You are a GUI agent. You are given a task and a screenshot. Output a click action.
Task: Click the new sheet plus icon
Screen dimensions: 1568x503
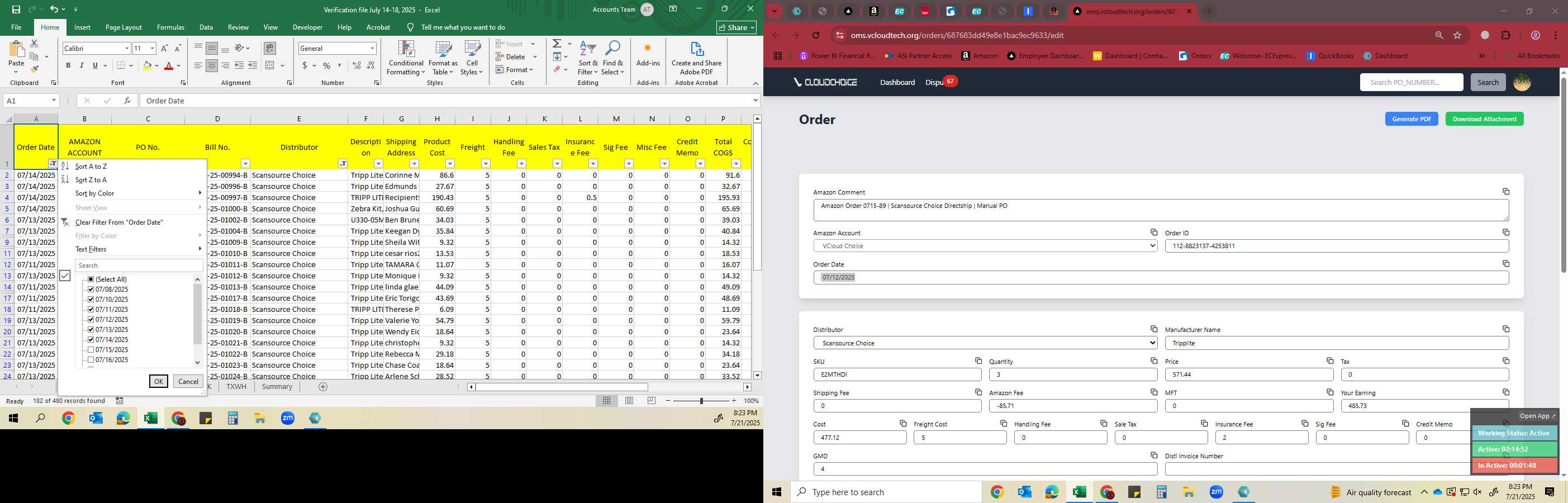[x=323, y=387]
